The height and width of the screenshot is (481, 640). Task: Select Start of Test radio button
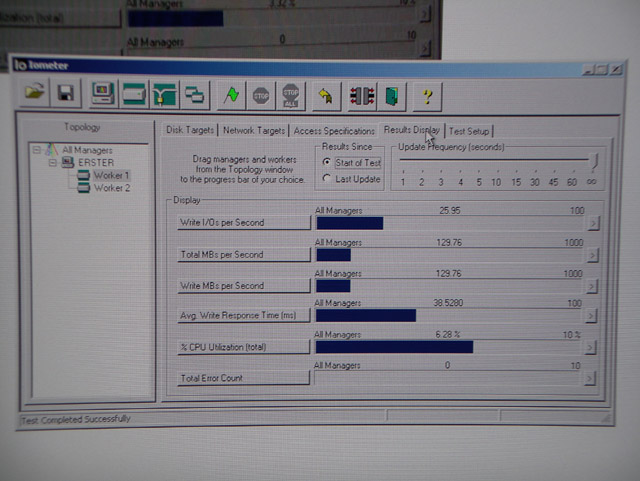click(327, 162)
